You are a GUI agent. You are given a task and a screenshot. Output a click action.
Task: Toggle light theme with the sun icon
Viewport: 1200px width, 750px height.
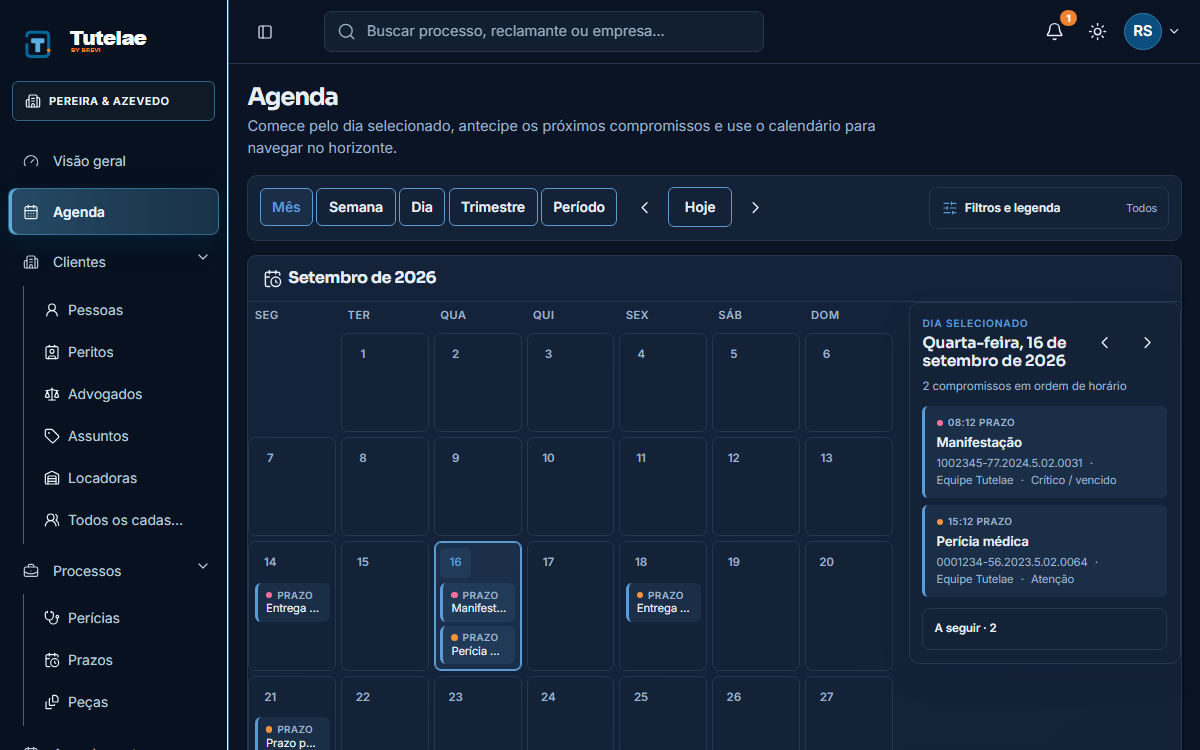click(1098, 32)
